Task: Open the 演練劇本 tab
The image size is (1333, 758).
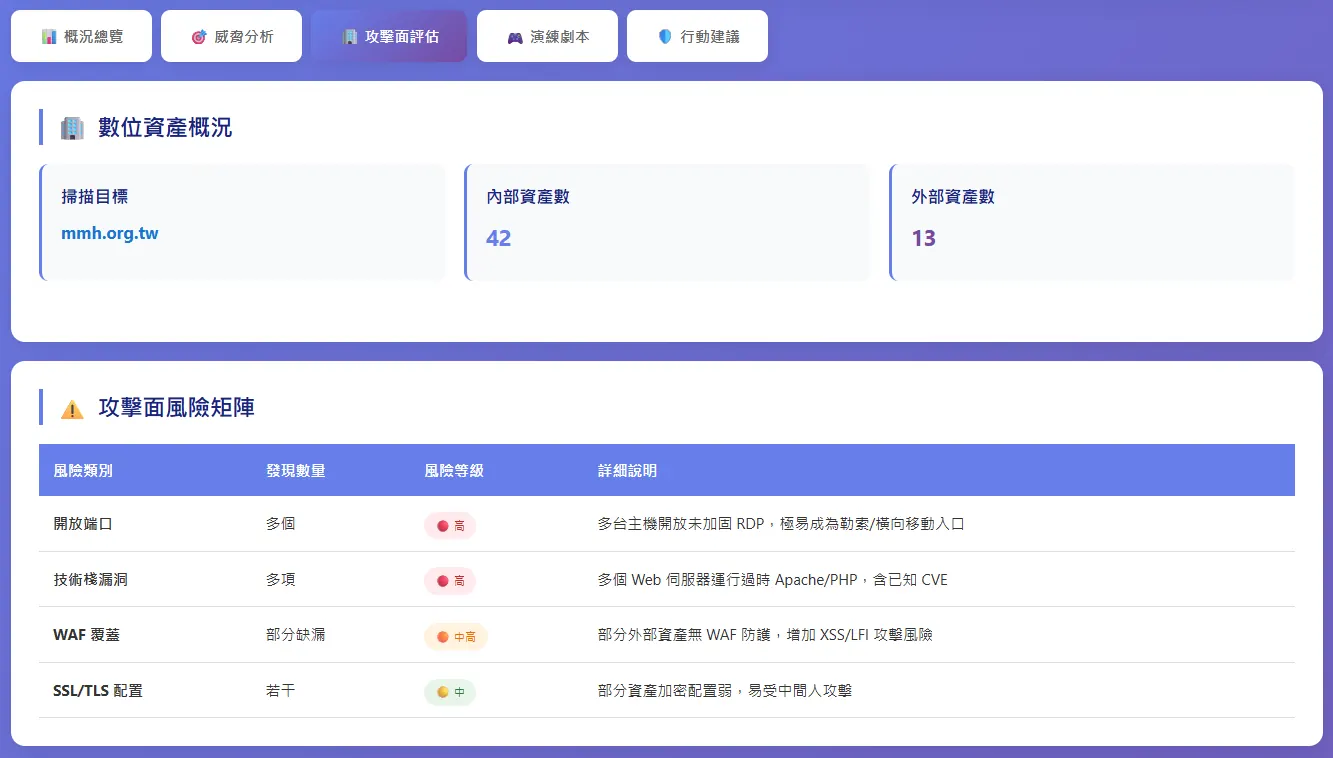Action: coord(547,36)
